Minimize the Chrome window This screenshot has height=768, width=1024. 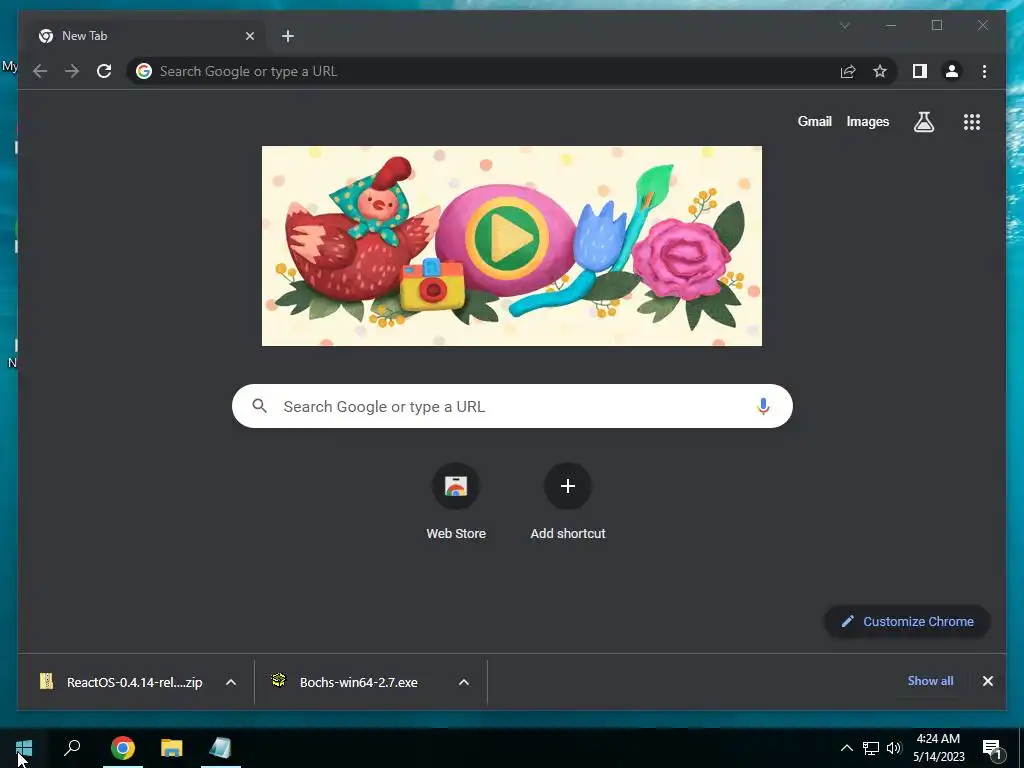coord(891,25)
